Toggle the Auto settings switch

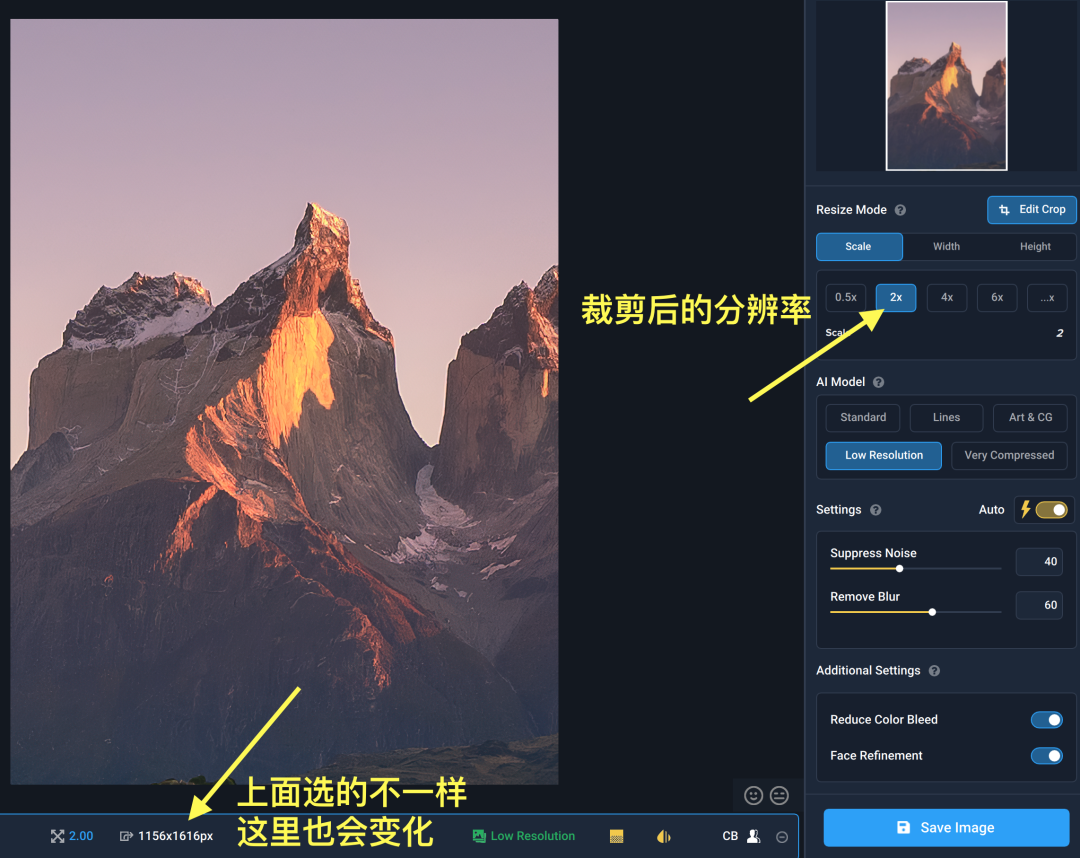click(1051, 510)
